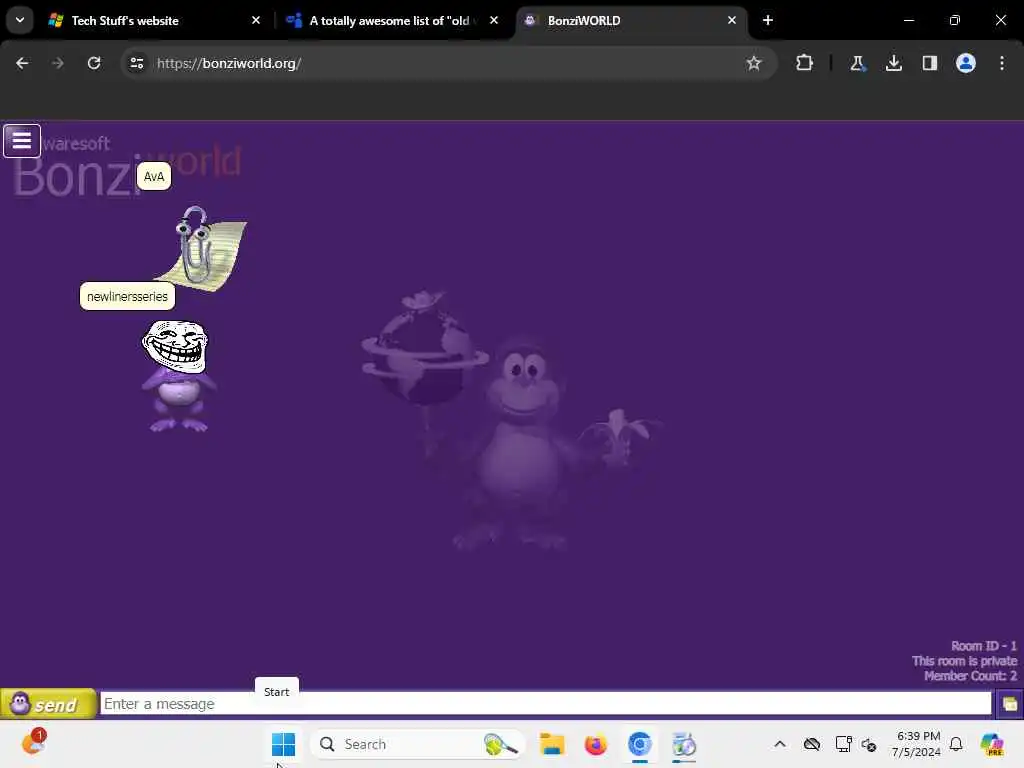Open Copilot preview from the taskbar
1024x768 pixels.
click(x=992, y=744)
